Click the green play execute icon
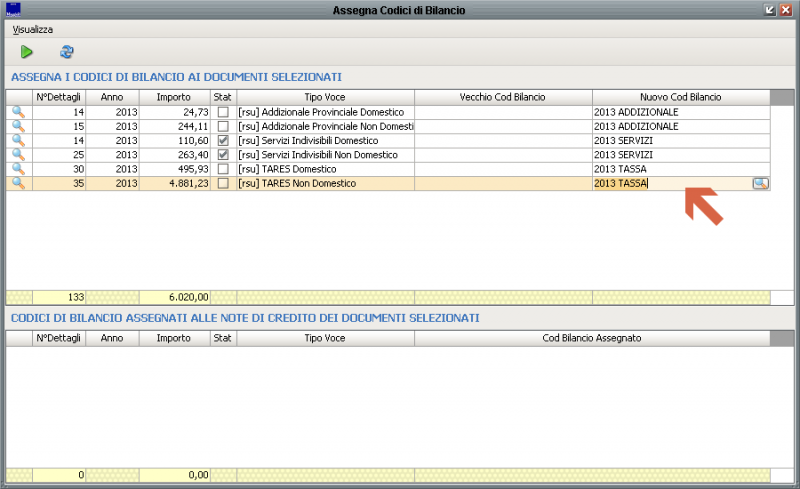Viewport: 800px width, 489px height. 27,52
